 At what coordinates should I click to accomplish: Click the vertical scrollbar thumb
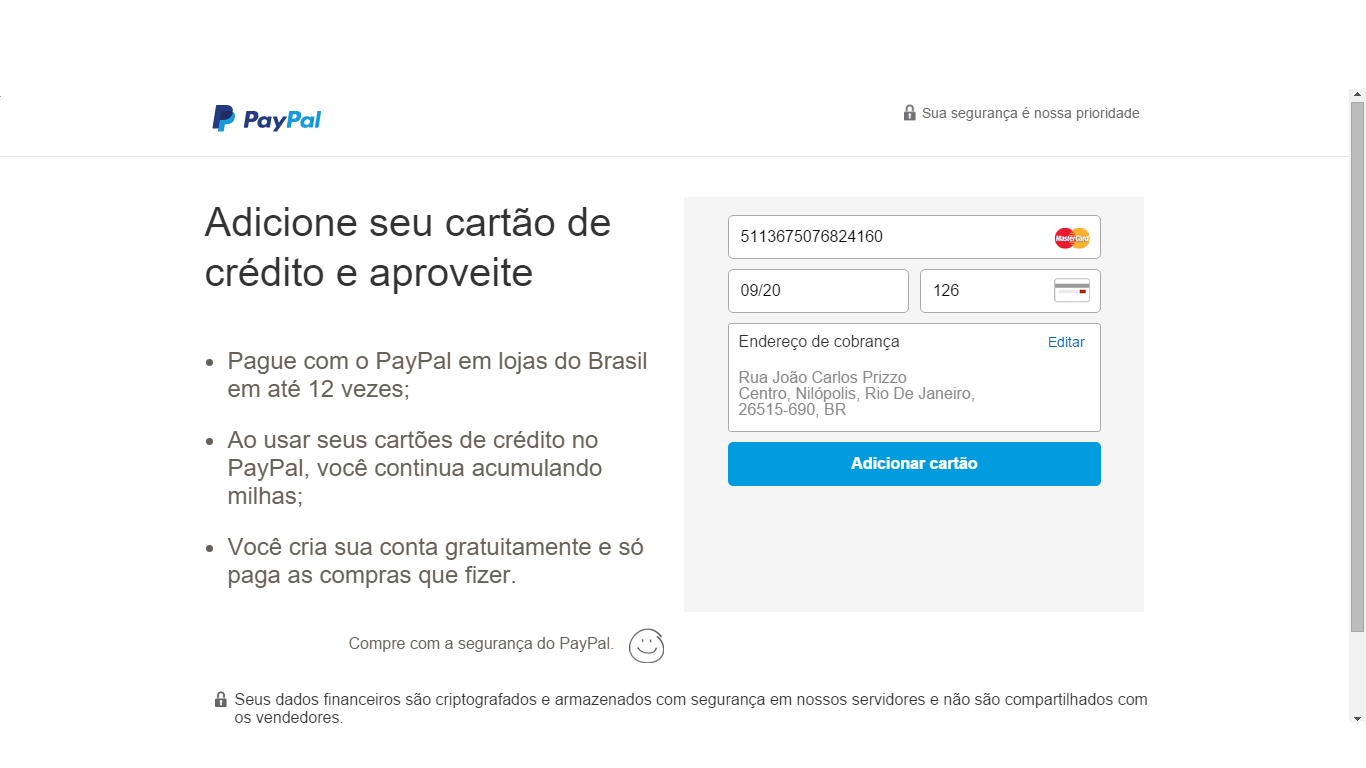[1357, 367]
